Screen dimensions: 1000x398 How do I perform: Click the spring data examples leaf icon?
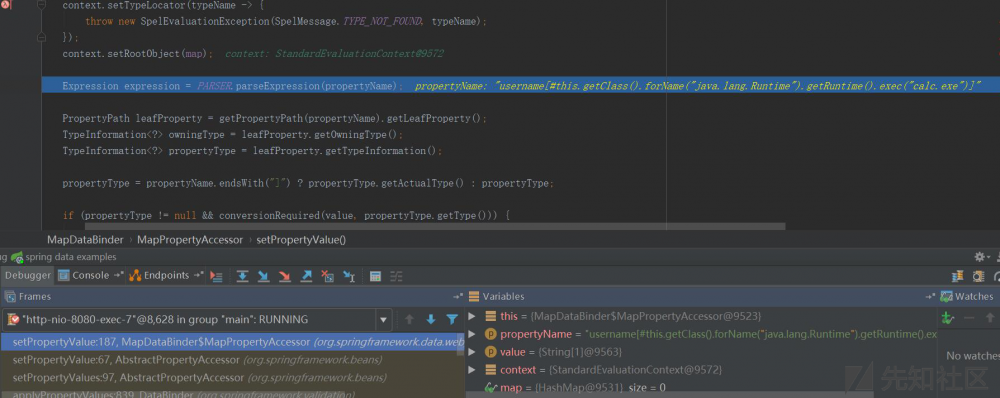(x=17, y=257)
